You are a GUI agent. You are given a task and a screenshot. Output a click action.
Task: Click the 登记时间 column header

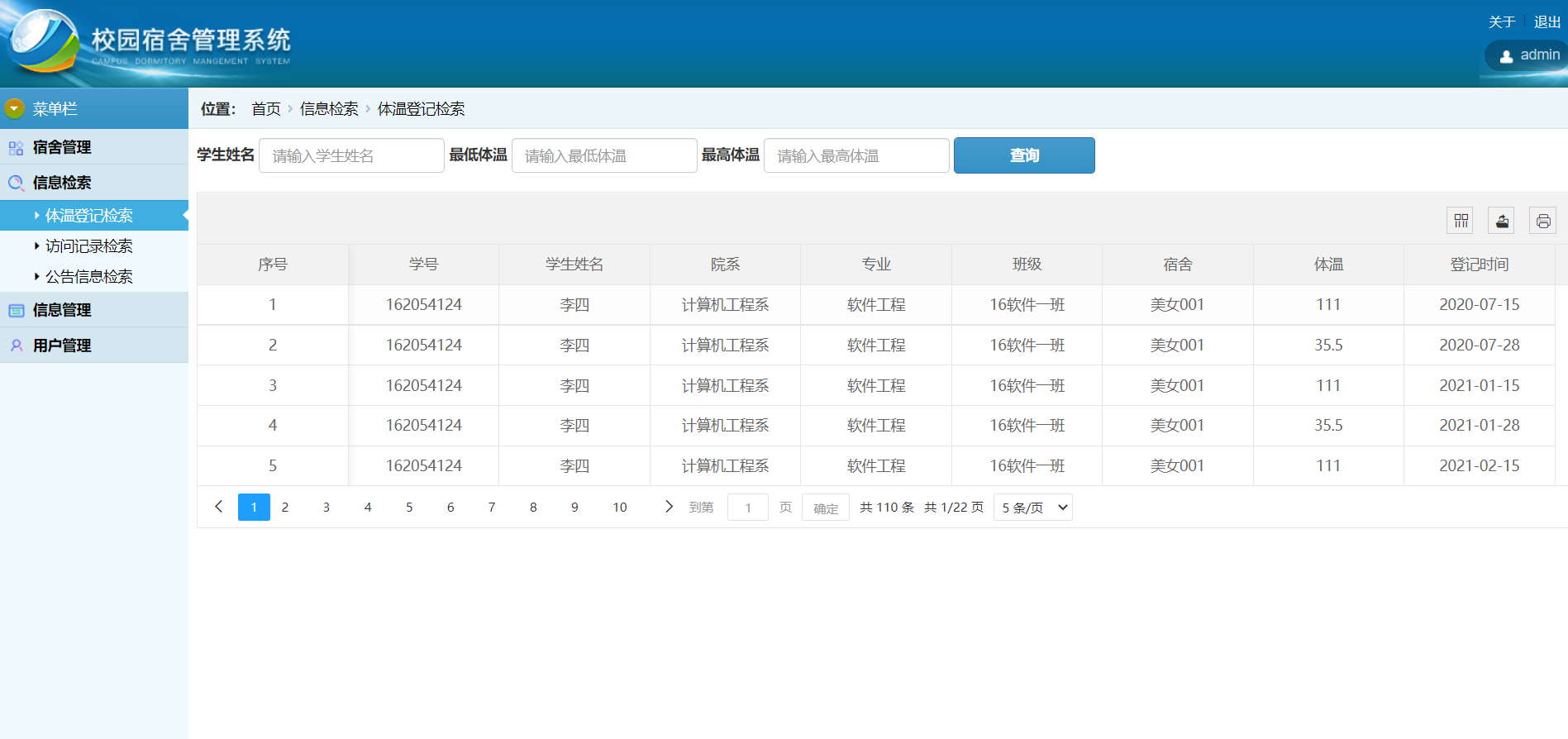[1480, 265]
